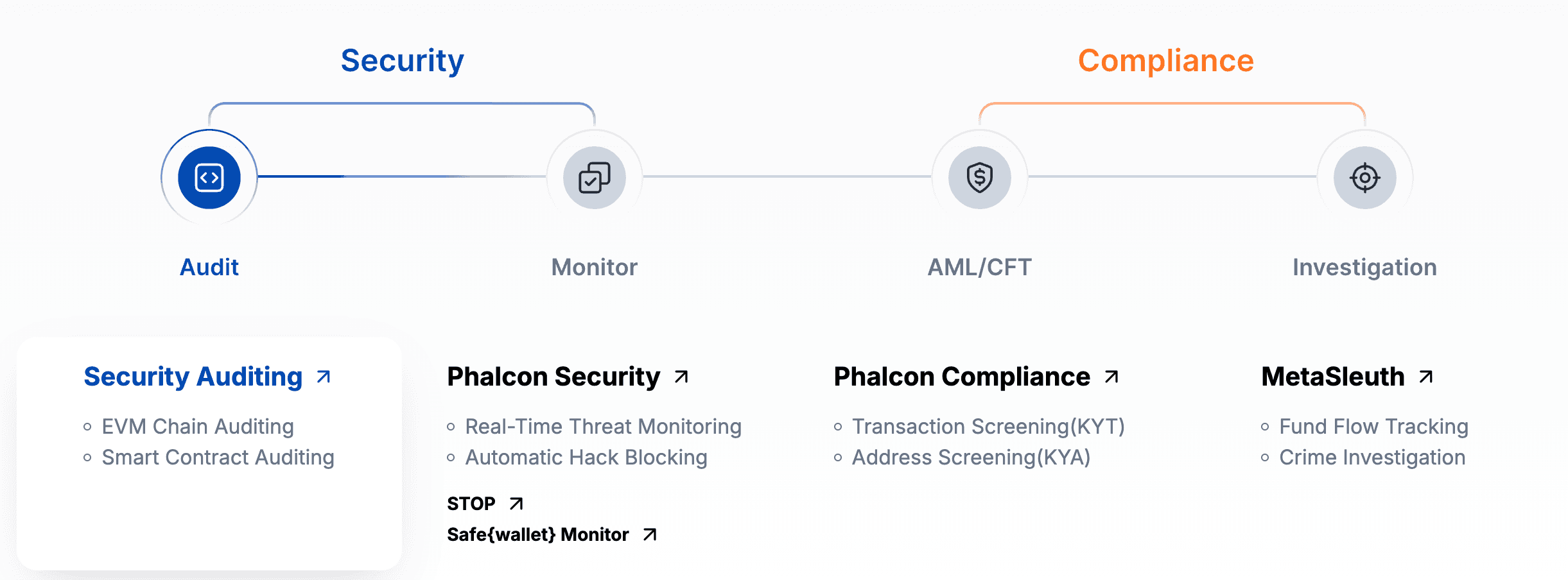Open the Phalcon Security link

click(553, 377)
